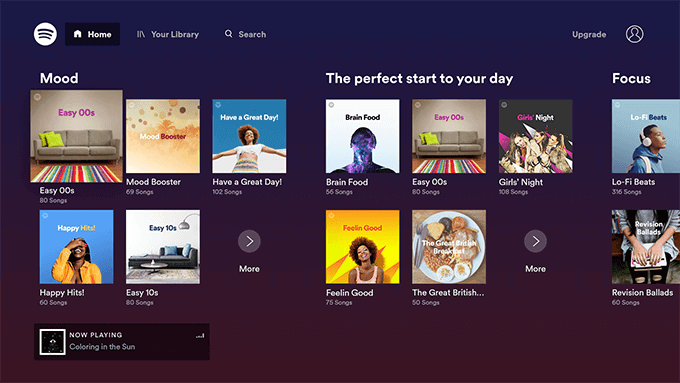Open Easy 00s under The perfect start

(x=449, y=136)
